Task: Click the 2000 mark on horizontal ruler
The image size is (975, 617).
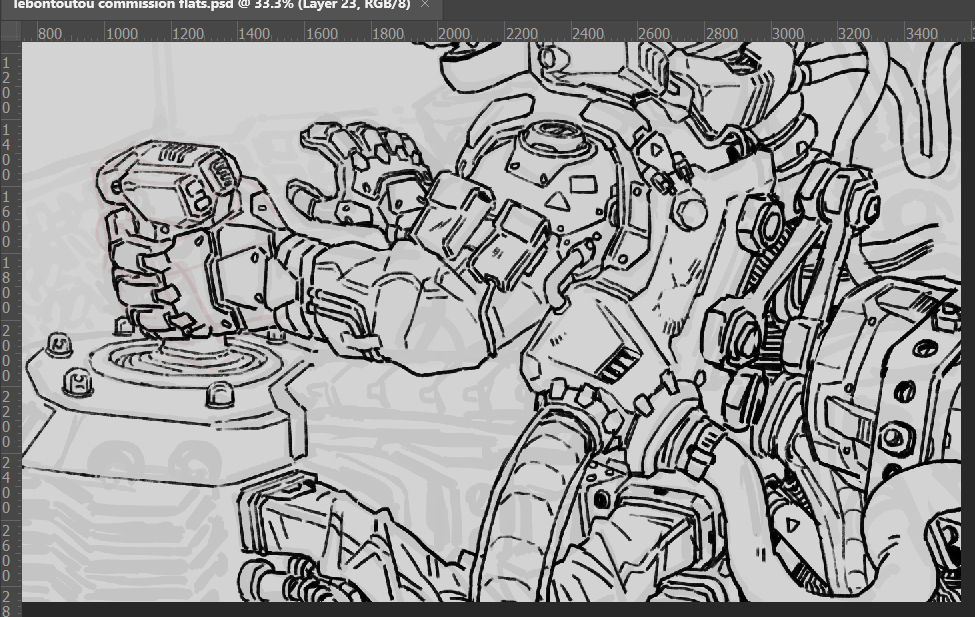Action: click(454, 33)
